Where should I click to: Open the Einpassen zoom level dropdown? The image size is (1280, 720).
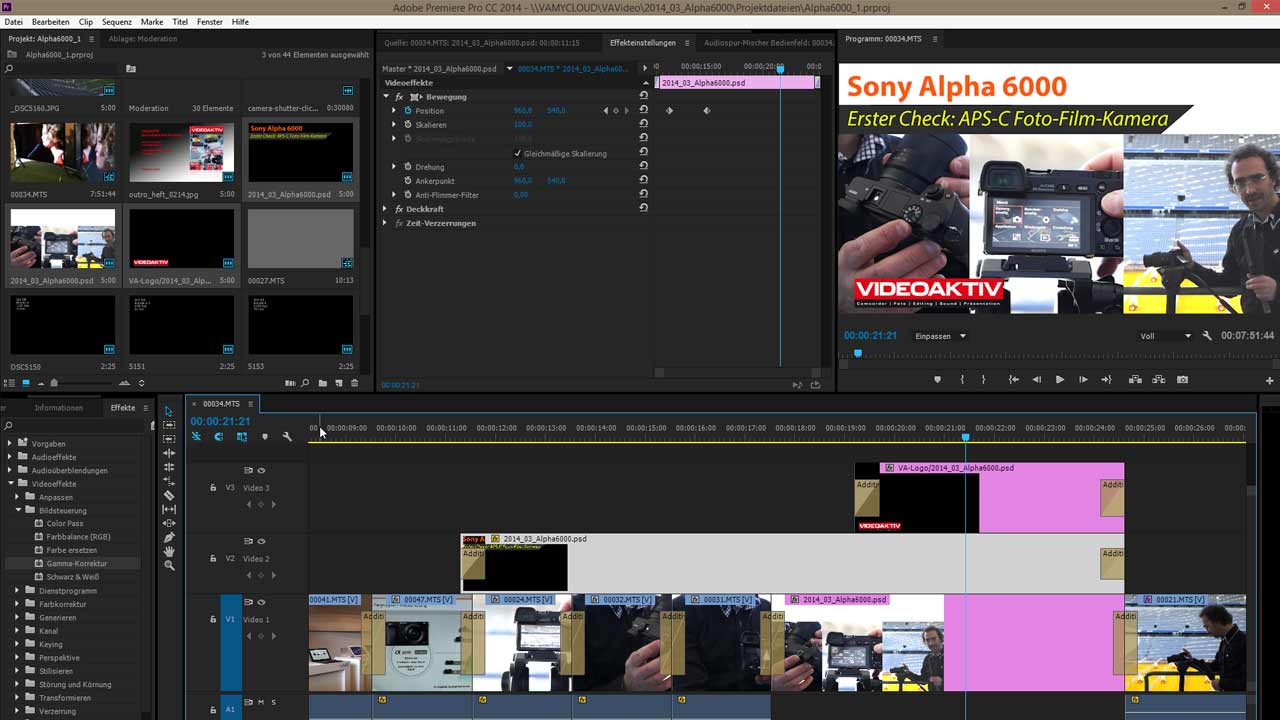tap(941, 336)
